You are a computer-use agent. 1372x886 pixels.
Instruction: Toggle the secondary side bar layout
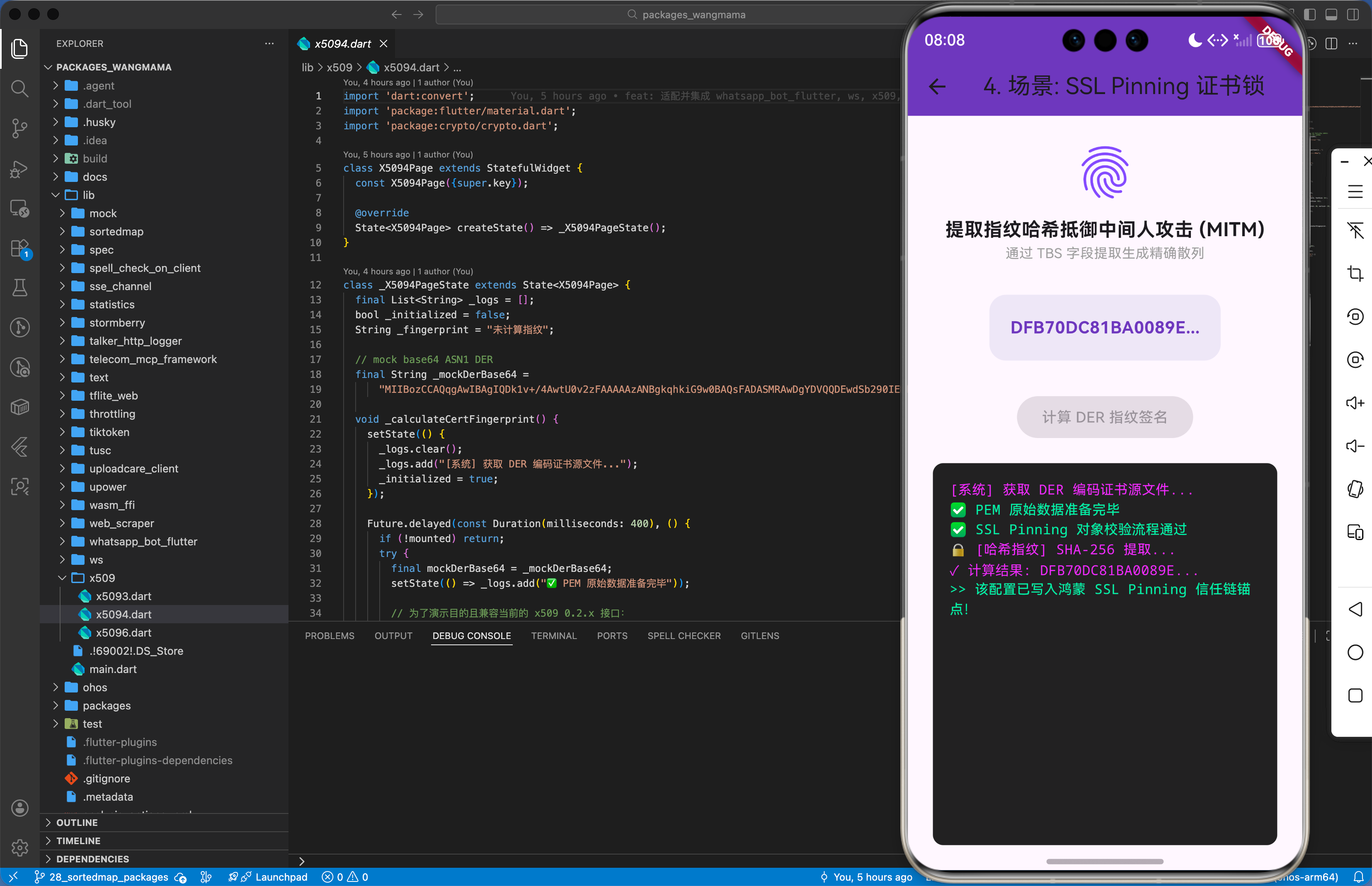pos(1353,15)
